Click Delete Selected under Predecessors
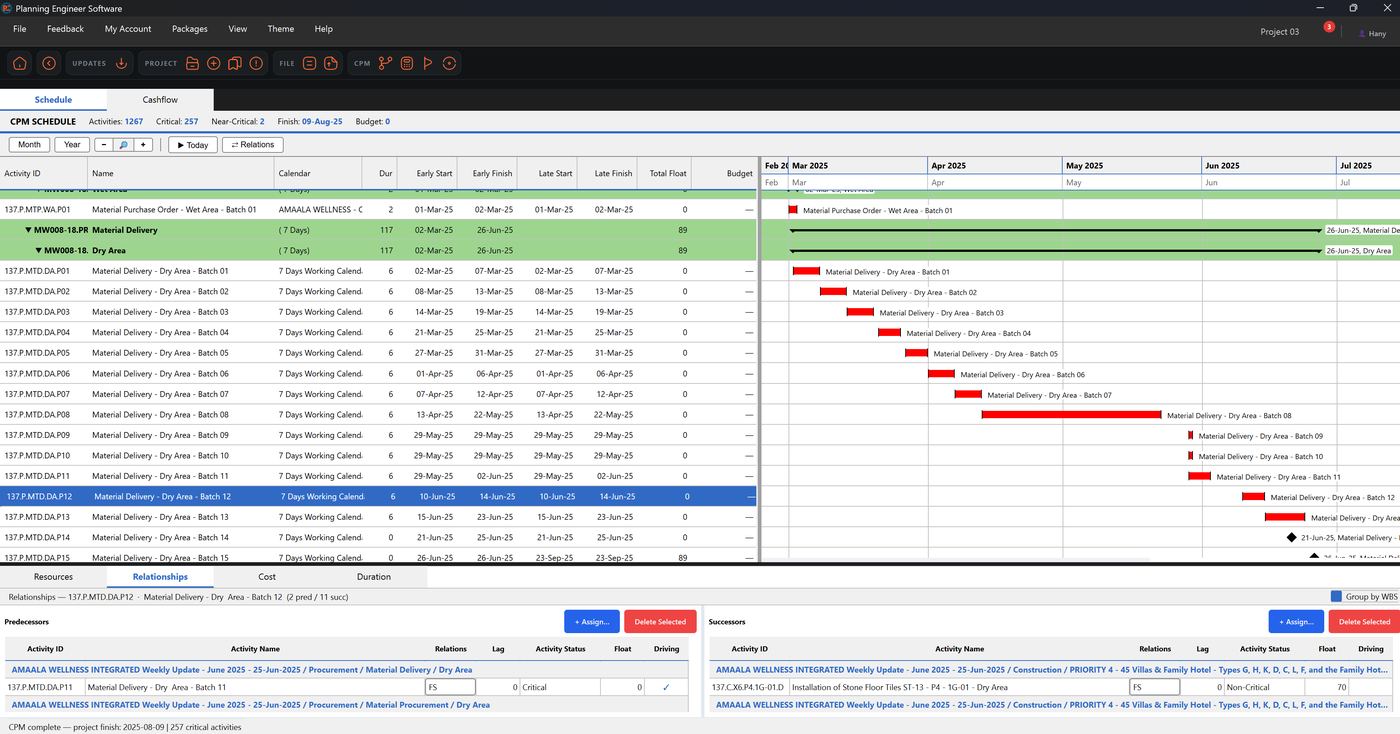1400x734 pixels. click(x=660, y=621)
